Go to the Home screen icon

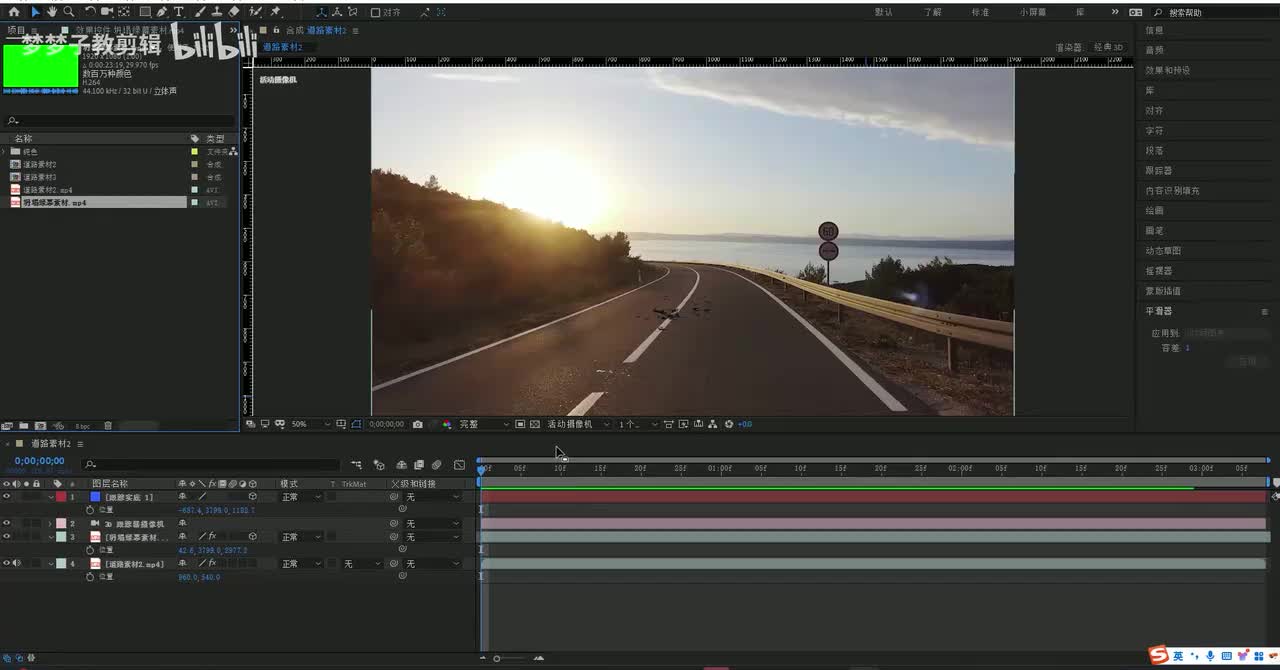tap(14, 12)
